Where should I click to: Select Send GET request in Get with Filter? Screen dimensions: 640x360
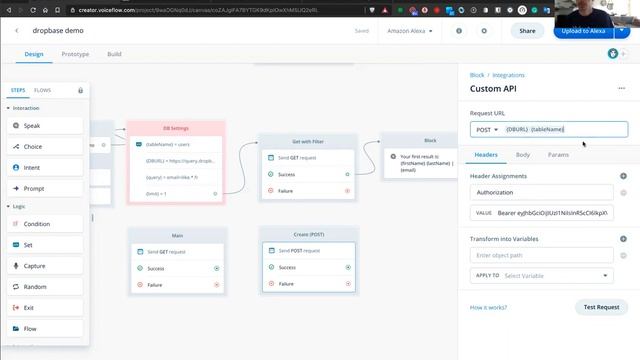308,158
